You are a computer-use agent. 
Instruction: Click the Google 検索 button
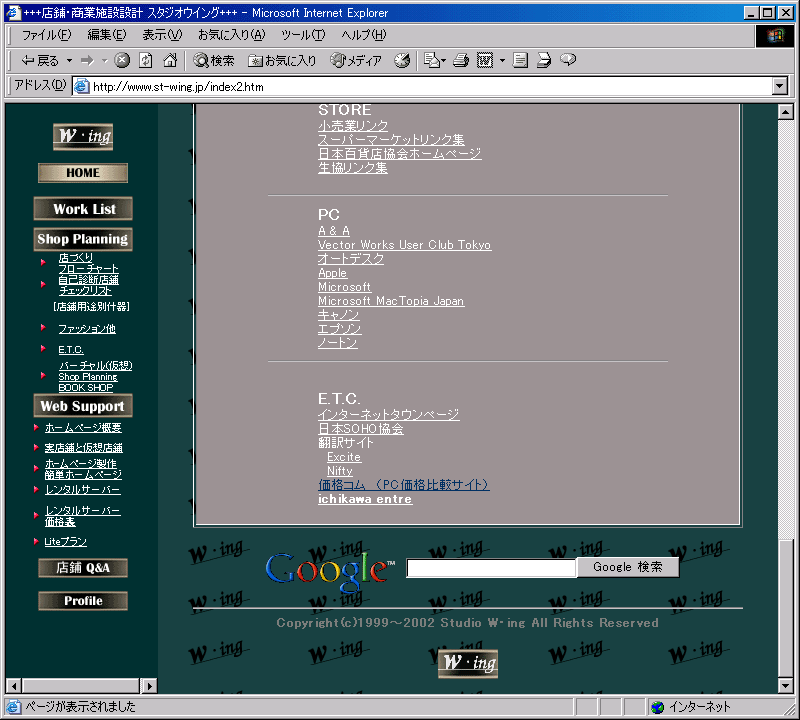pyautogui.click(x=628, y=567)
